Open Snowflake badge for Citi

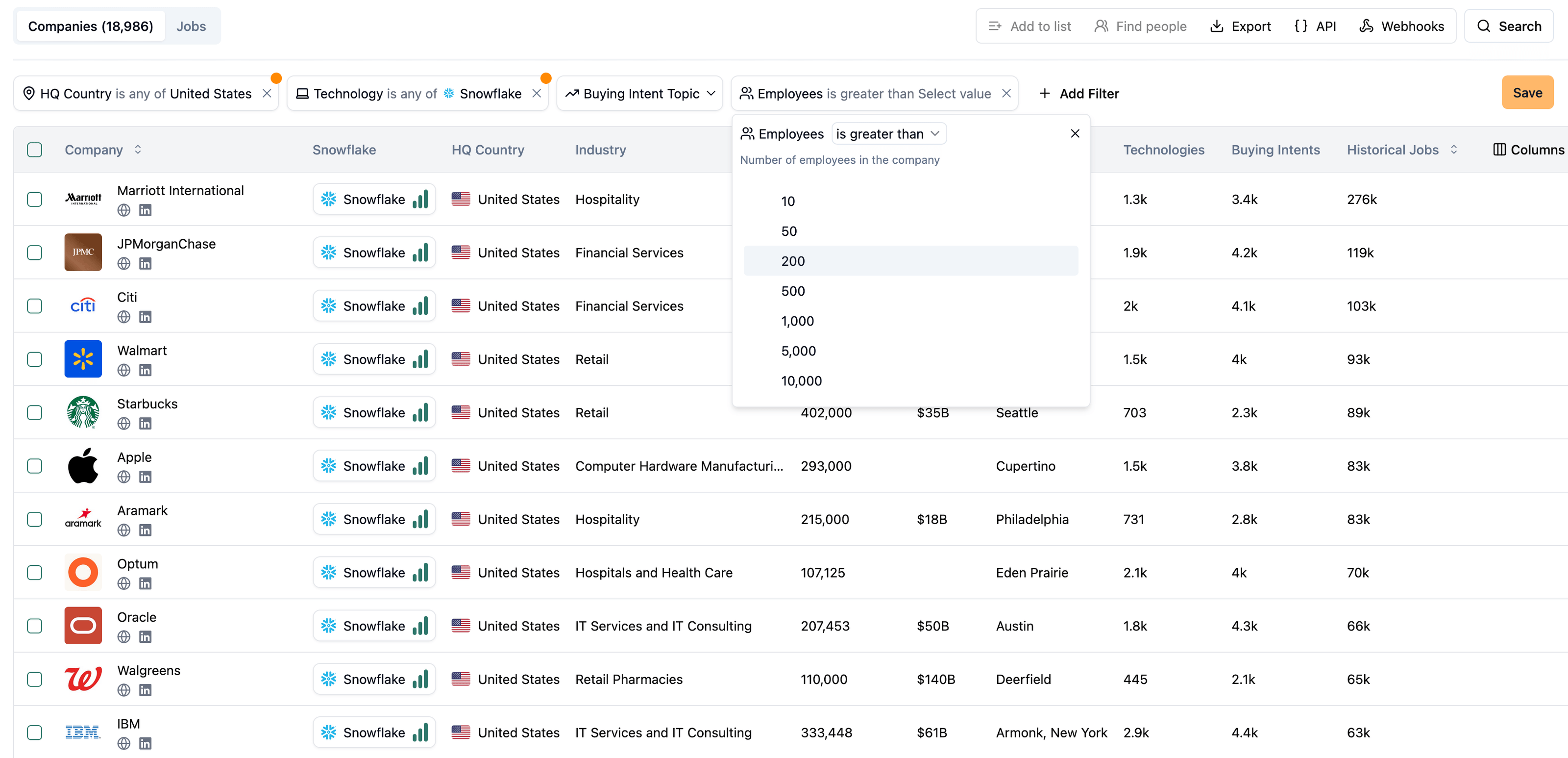pyautogui.click(x=374, y=305)
